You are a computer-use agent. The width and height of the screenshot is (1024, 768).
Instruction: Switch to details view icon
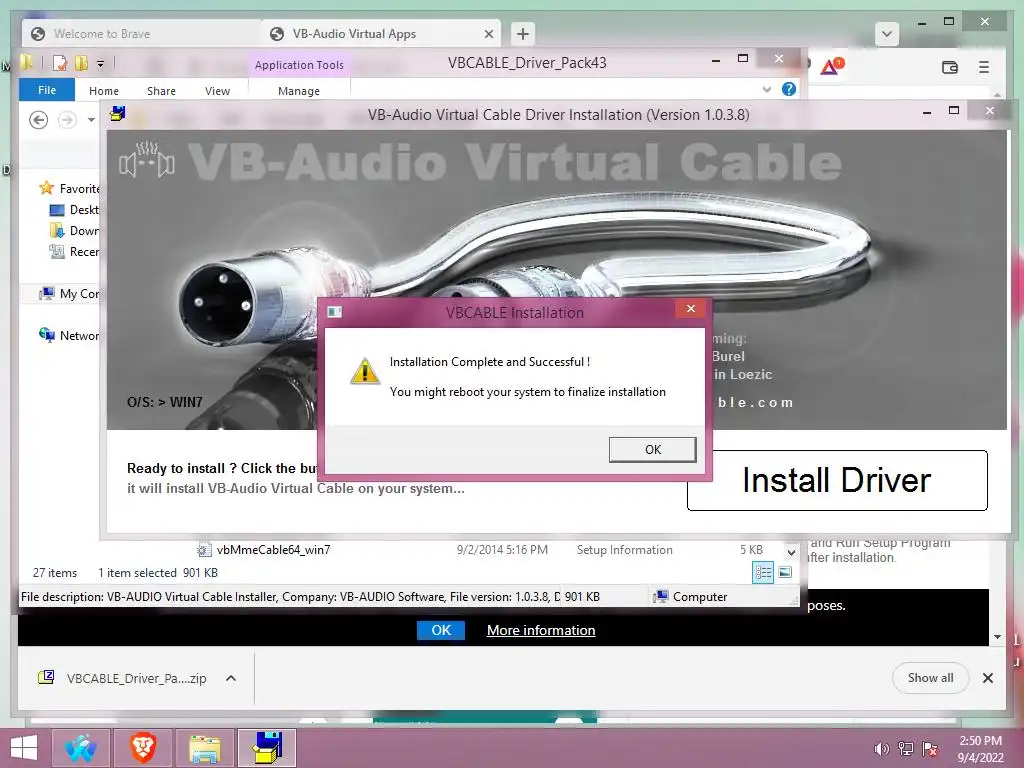763,573
